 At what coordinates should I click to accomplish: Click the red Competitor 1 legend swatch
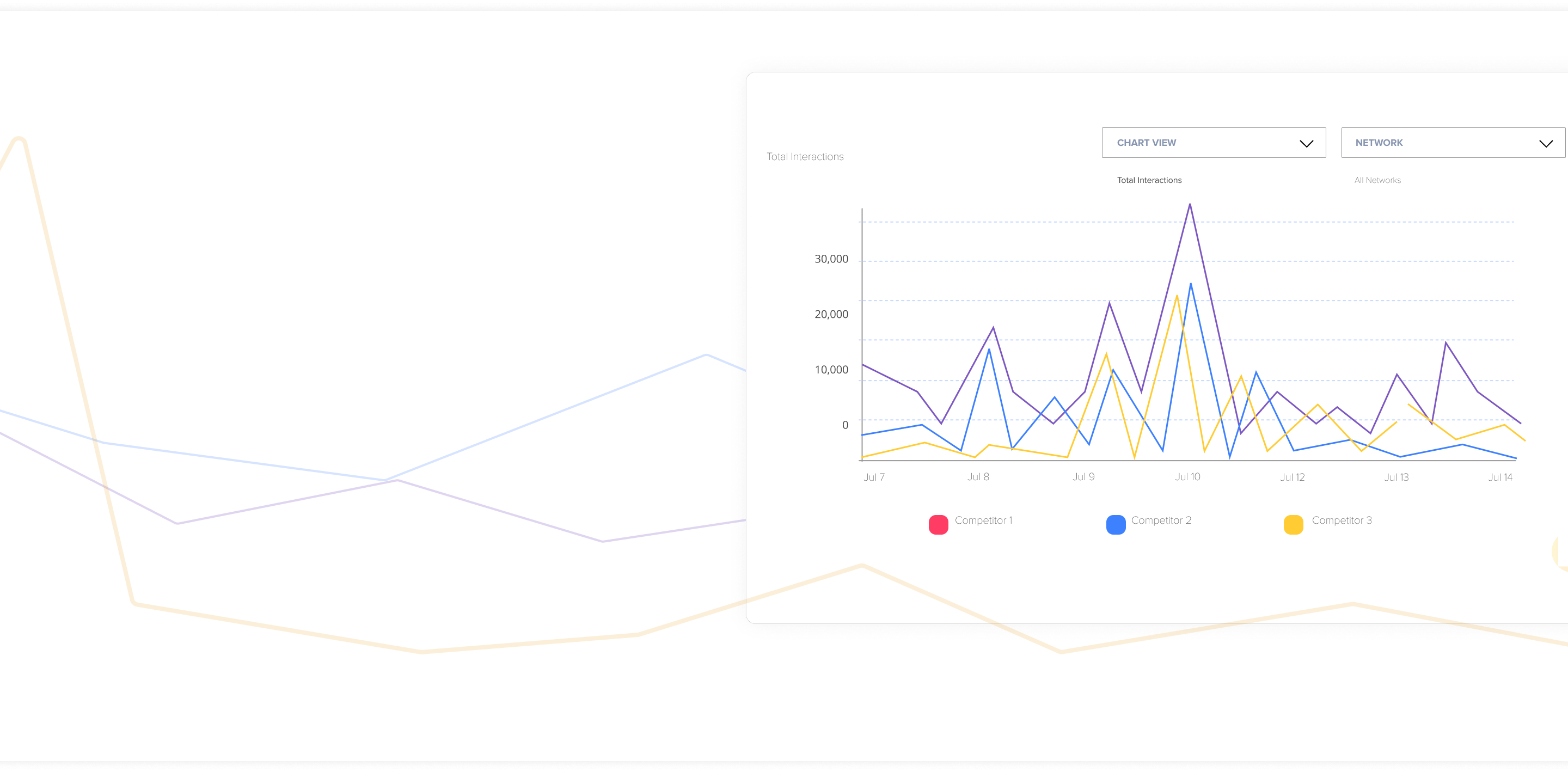tap(938, 524)
